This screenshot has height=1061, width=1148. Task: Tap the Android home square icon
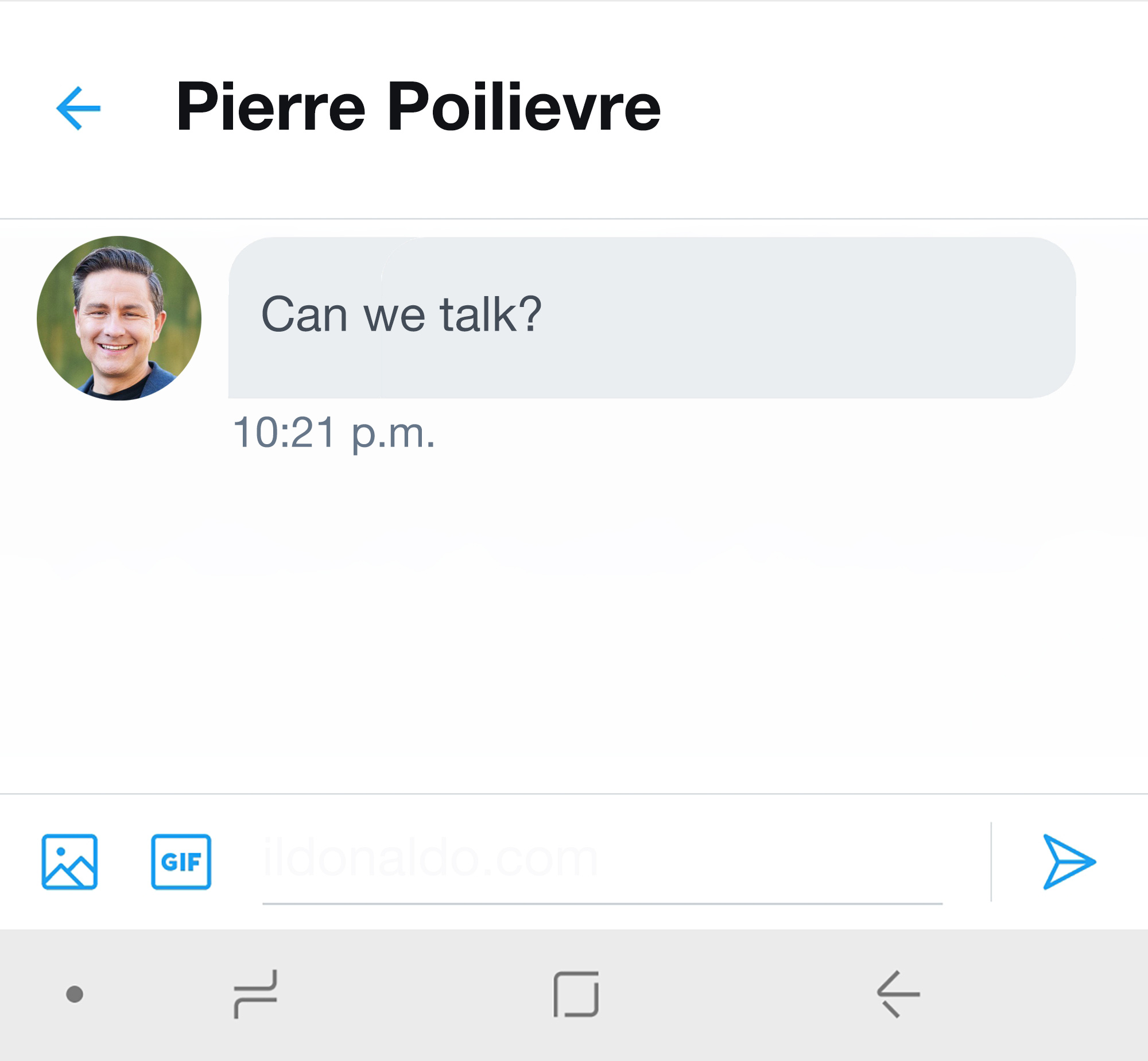pos(576,994)
